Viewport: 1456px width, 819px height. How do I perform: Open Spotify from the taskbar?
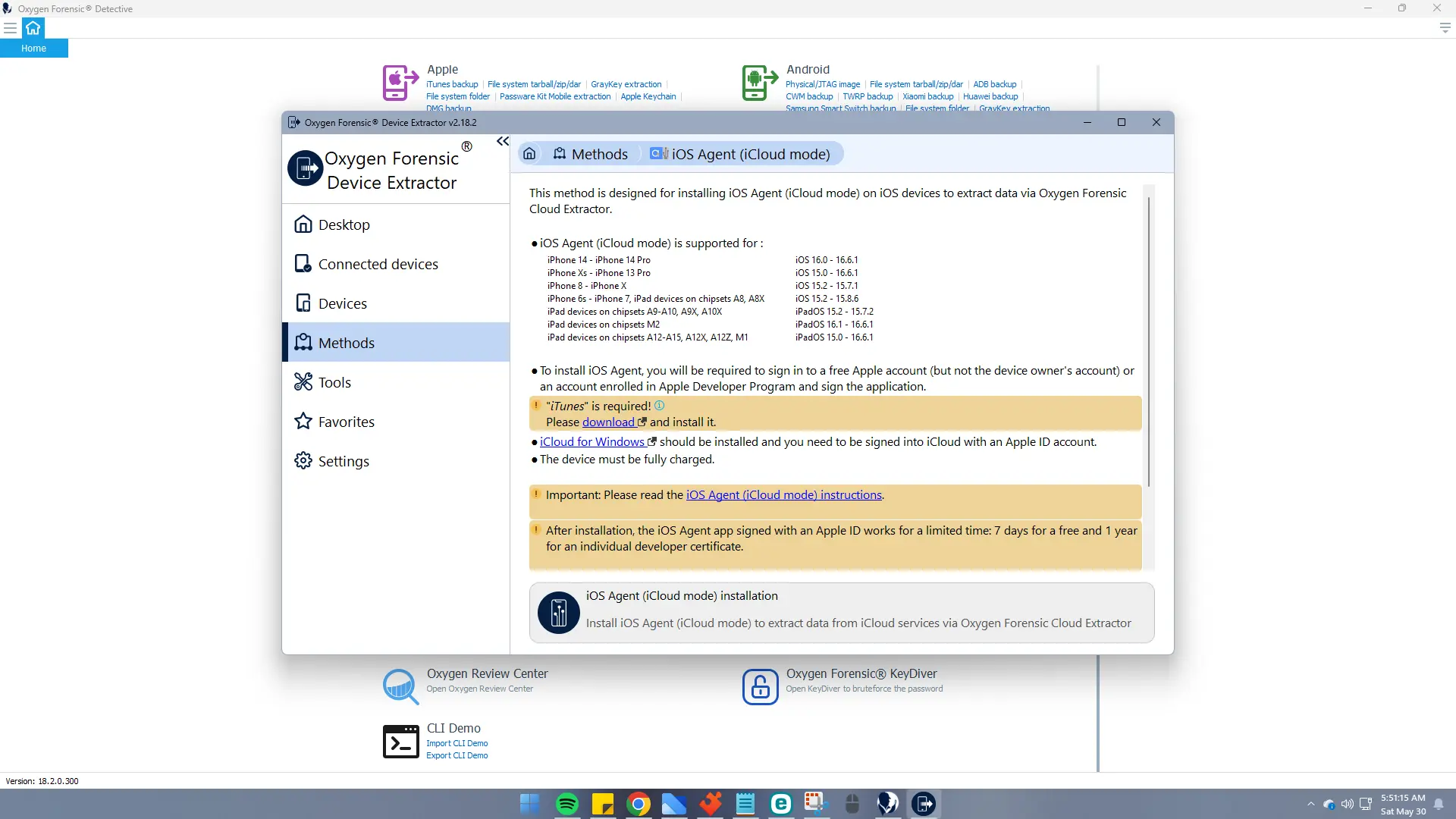click(x=566, y=804)
